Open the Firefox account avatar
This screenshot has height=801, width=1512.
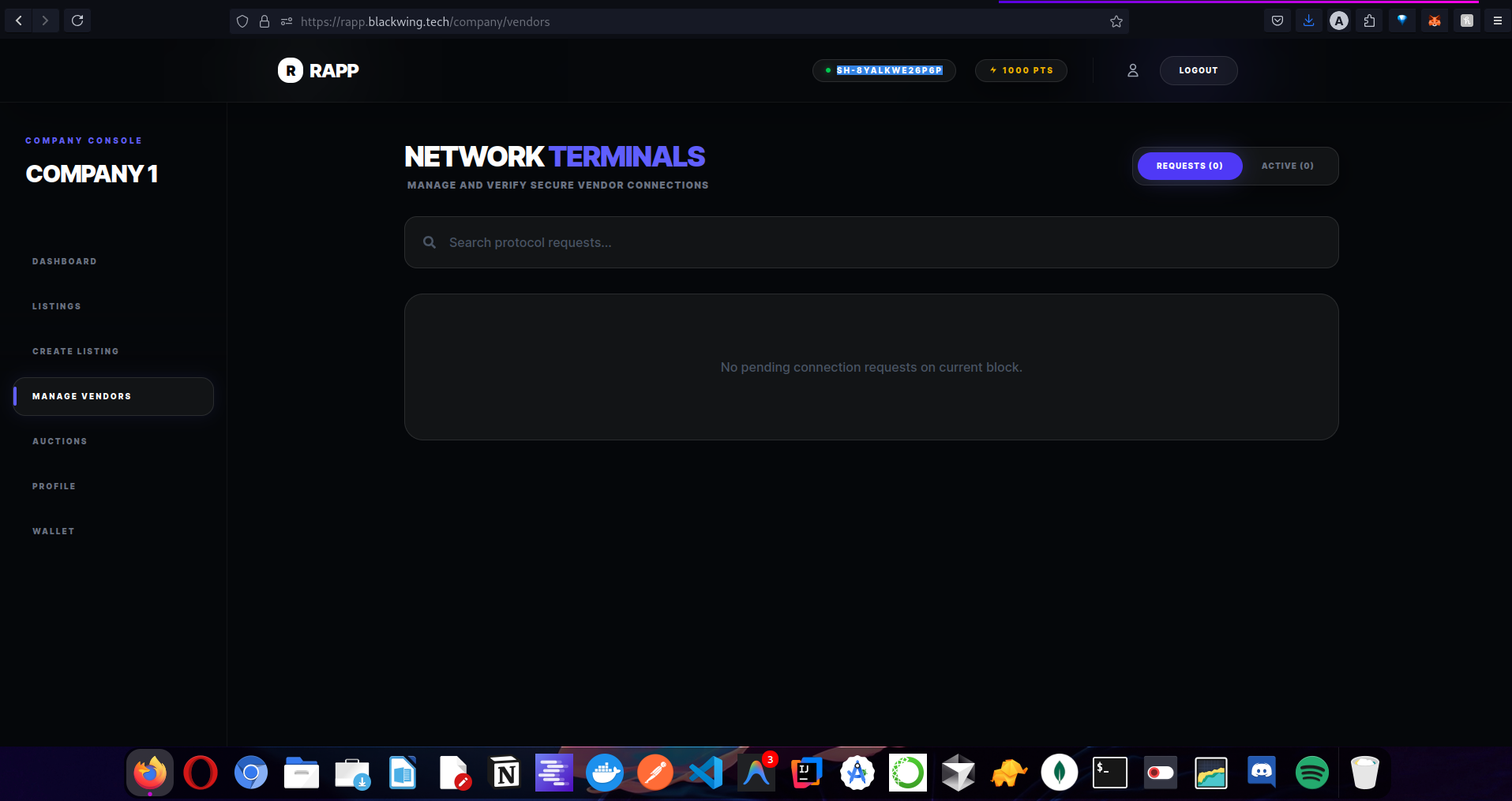click(1339, 21)
